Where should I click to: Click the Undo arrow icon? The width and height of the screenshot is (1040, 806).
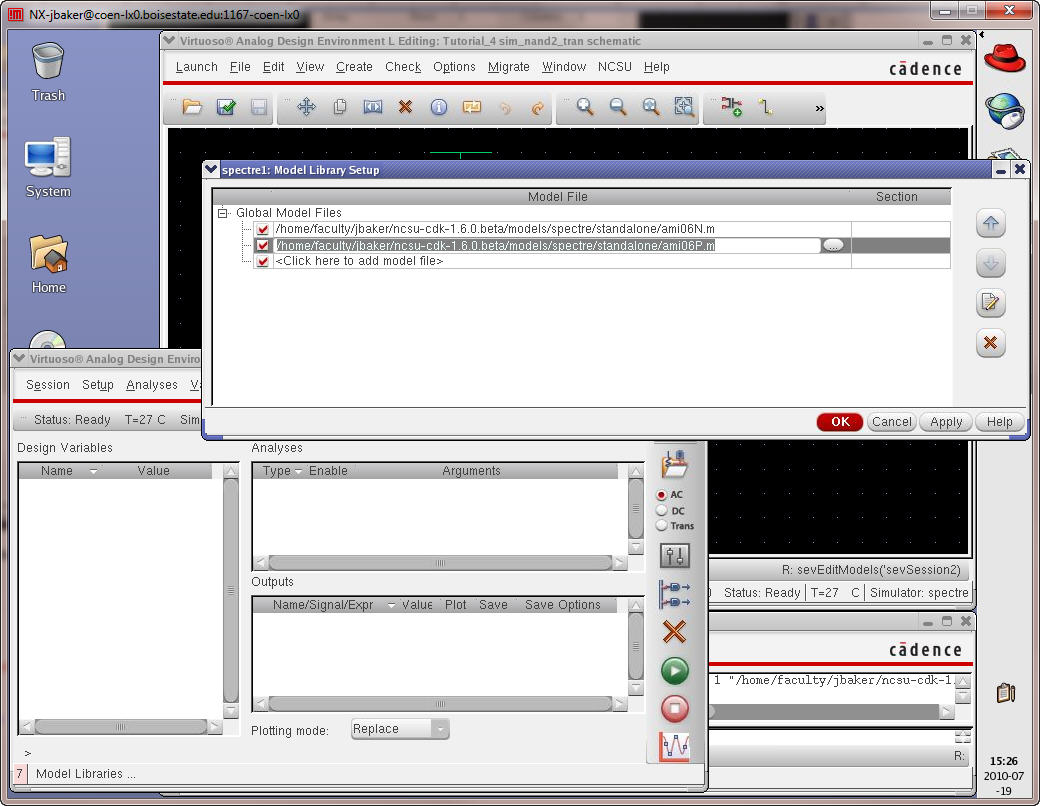505,107
